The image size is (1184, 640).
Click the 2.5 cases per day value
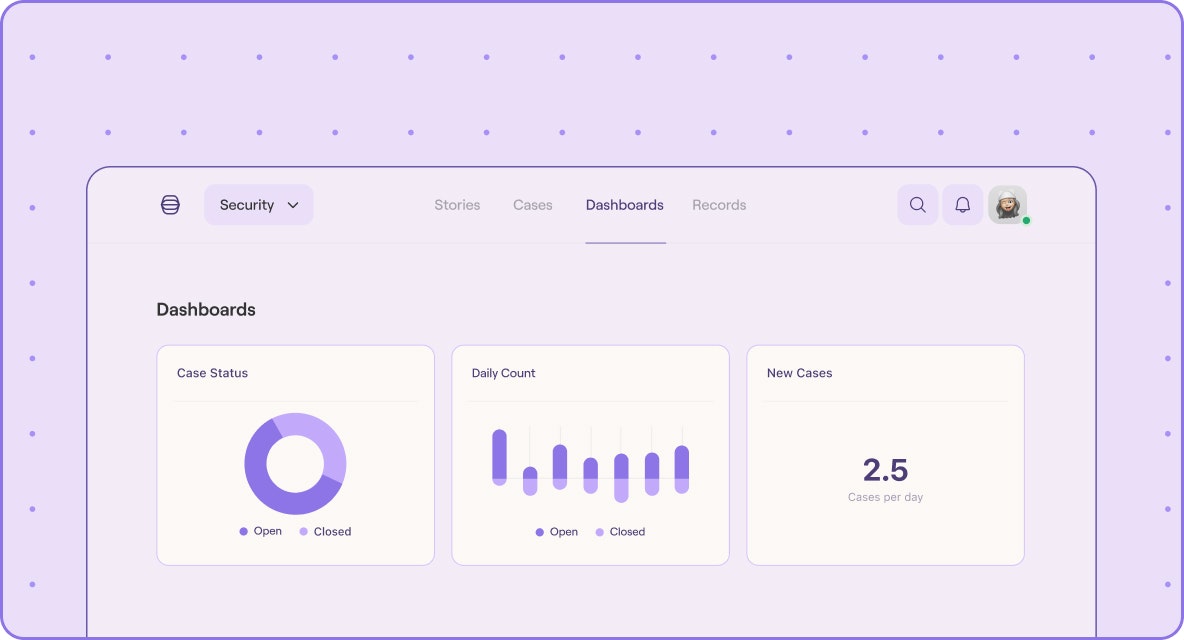pyautogui.click(x=886, y=470)
